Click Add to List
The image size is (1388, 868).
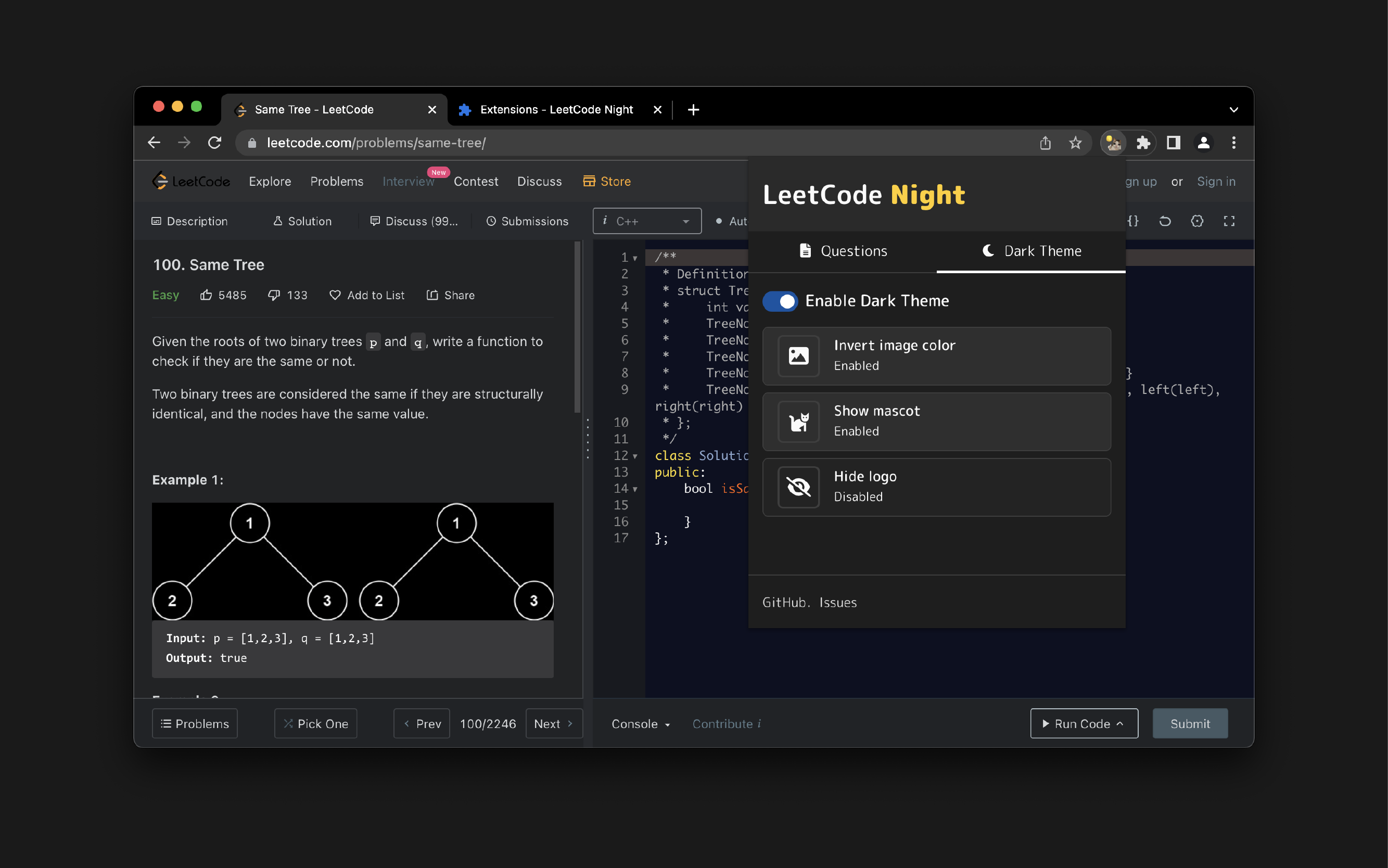(x=367, y=295)
